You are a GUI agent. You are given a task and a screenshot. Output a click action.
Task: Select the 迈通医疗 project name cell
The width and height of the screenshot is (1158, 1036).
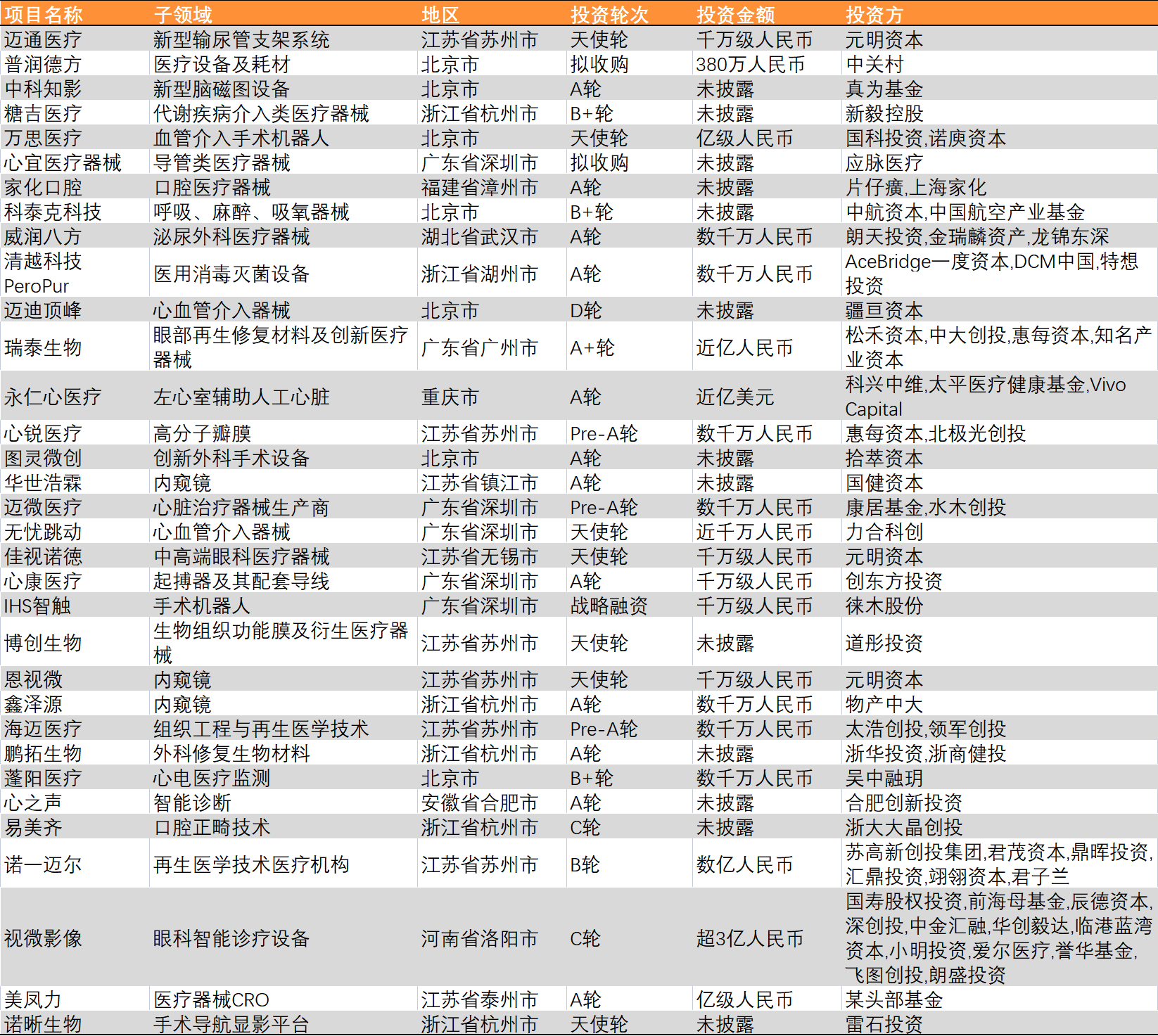pos(42,40)
